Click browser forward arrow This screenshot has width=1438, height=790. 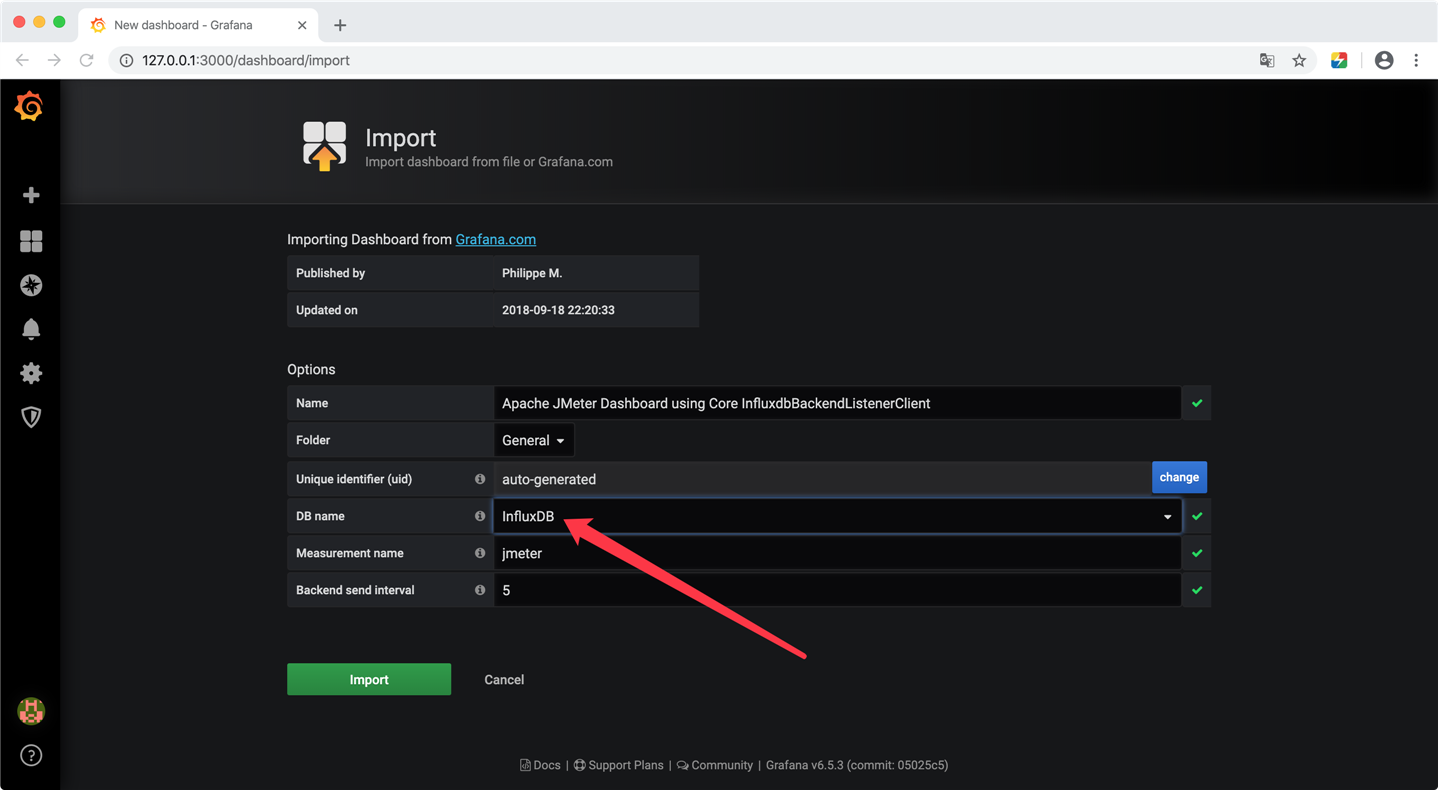click(x=54, y=60)
